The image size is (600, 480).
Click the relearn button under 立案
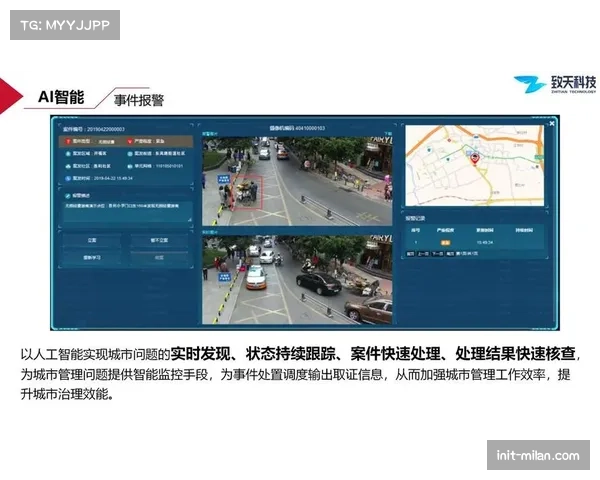(x=92, y=258)
